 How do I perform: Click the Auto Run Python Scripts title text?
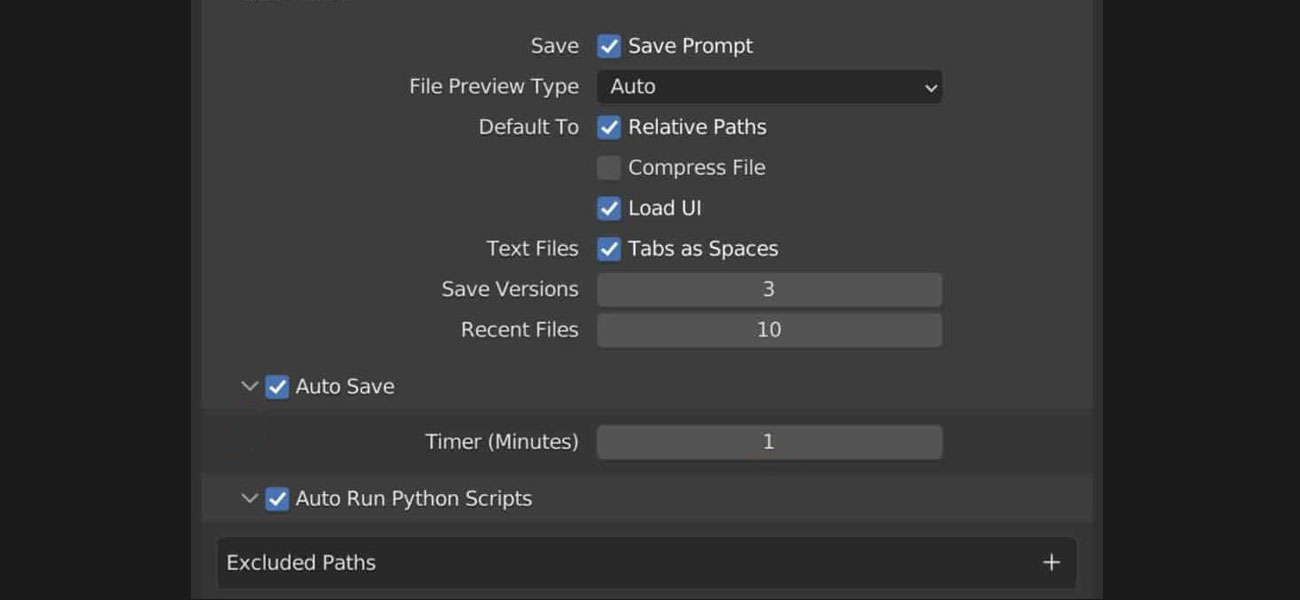tap(413, 499)
